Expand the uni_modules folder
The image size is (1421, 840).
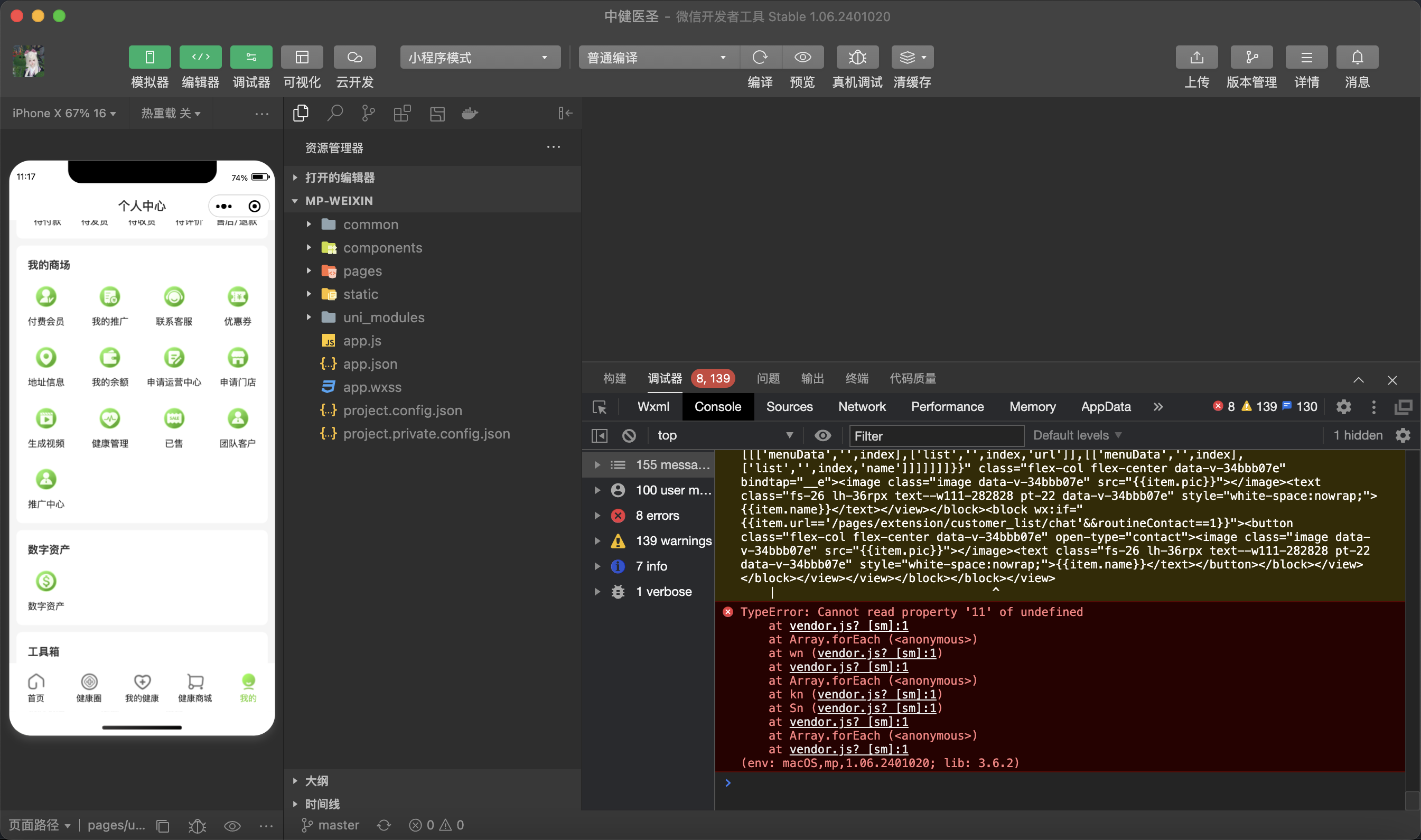click(433, 318)
